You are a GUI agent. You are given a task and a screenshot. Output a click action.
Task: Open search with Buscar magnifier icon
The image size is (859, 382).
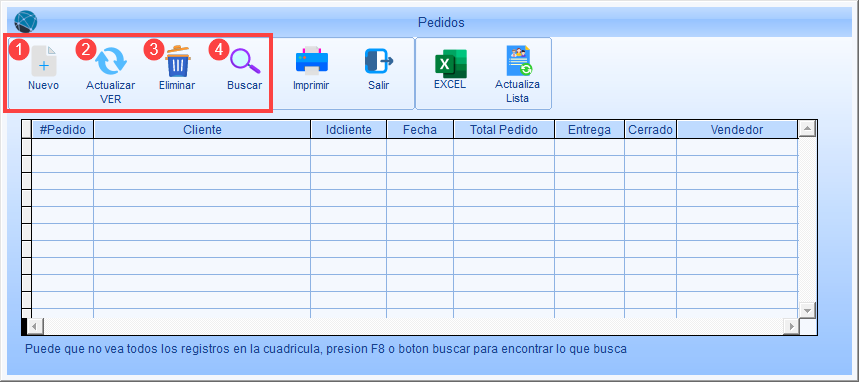point(244,61)
